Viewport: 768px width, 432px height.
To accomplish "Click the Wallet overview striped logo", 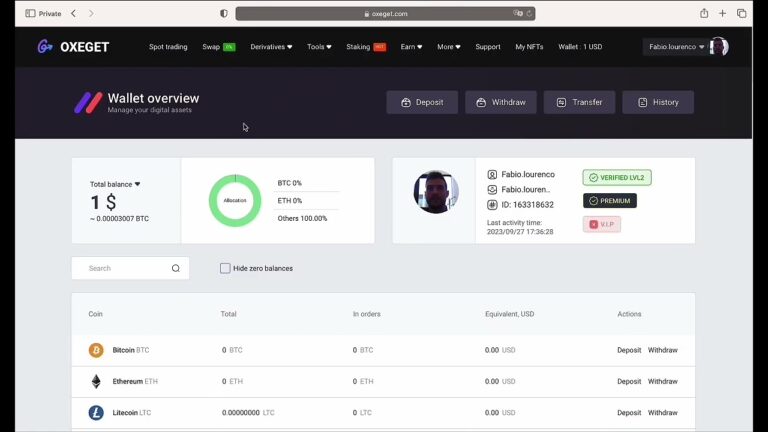I will pyautogui.click(x=88, y=102).
